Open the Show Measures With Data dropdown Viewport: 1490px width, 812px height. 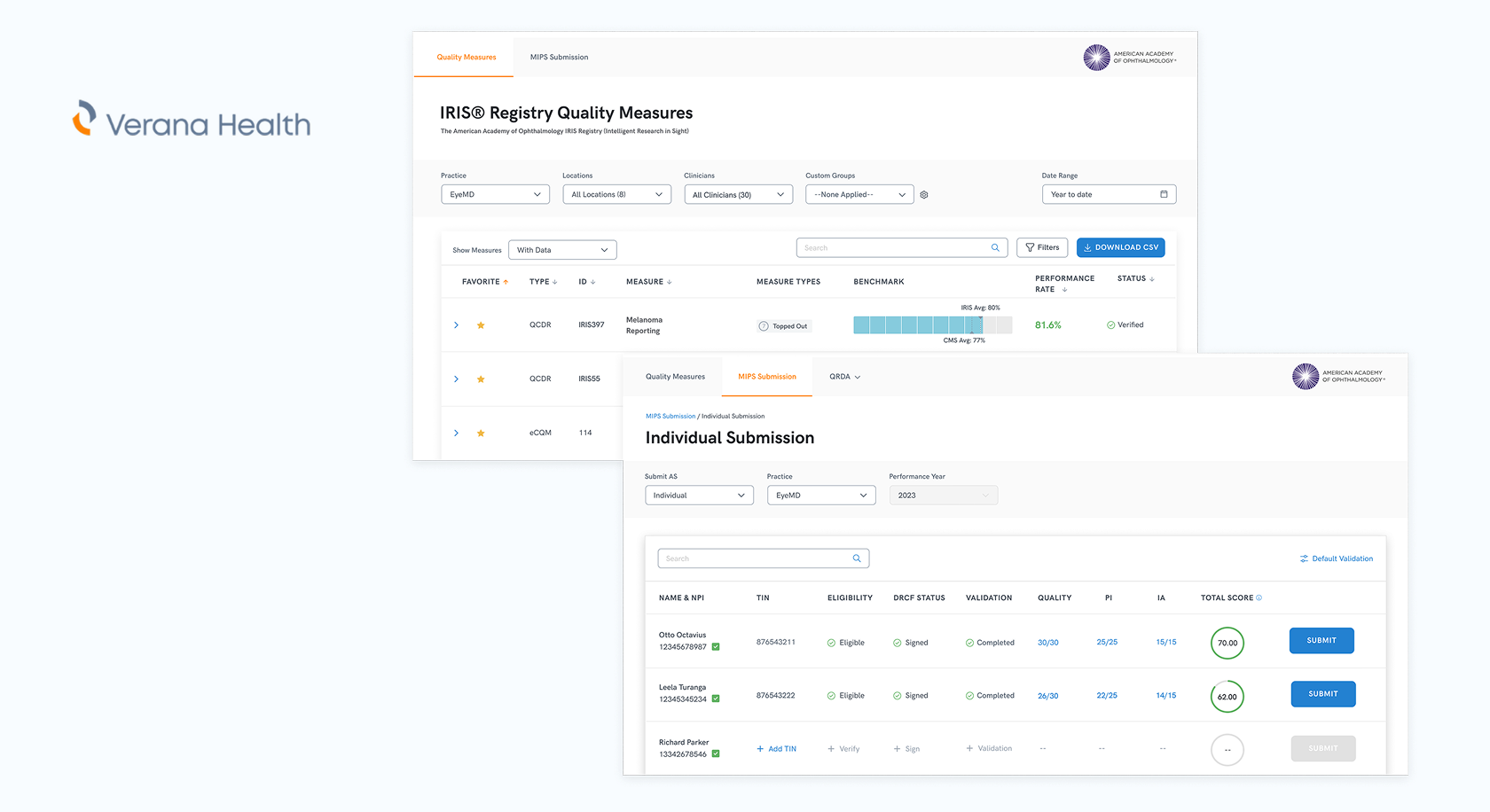(x=562, y=250)
